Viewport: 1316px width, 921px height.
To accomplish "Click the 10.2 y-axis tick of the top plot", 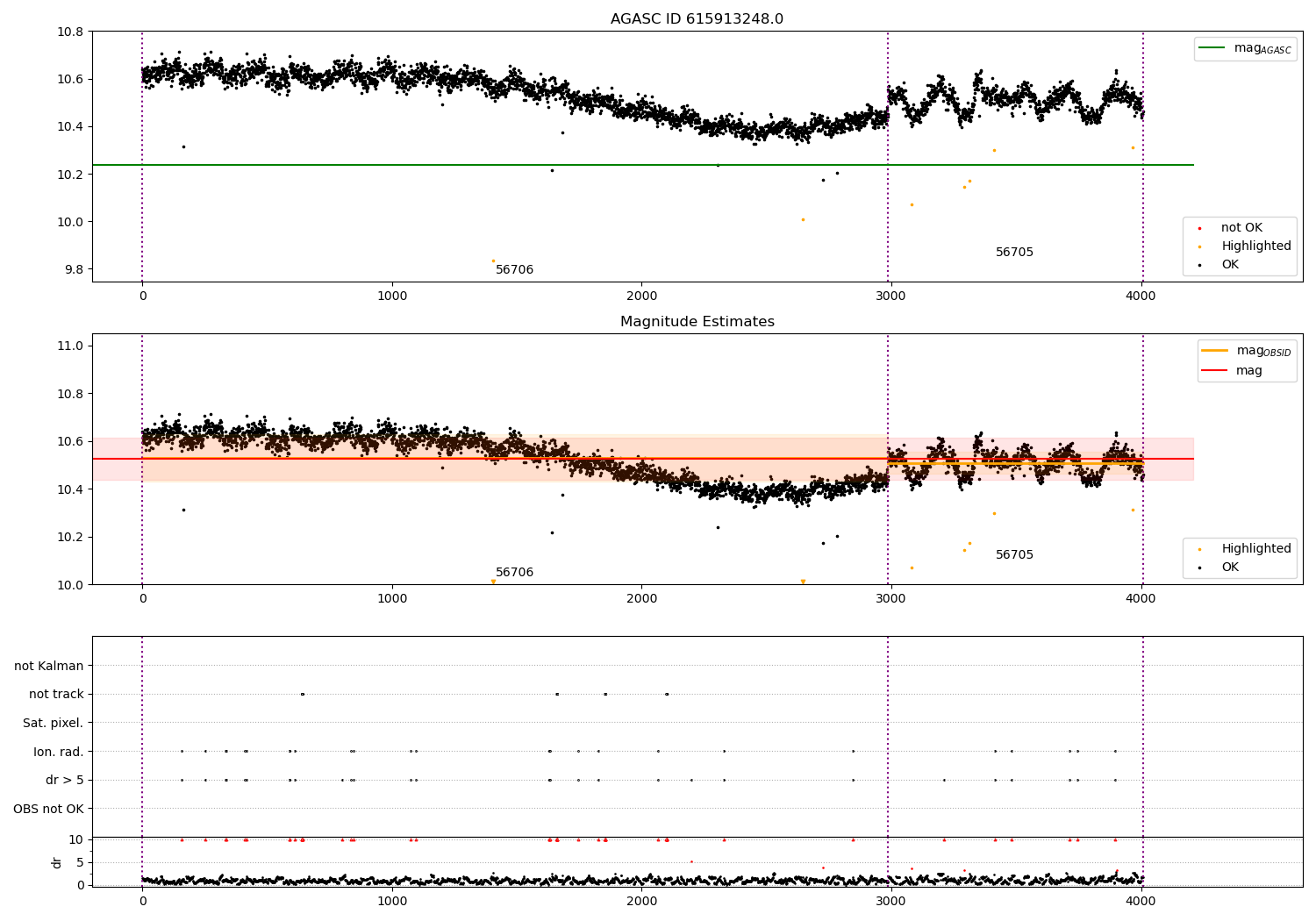I will coord(70,175).
